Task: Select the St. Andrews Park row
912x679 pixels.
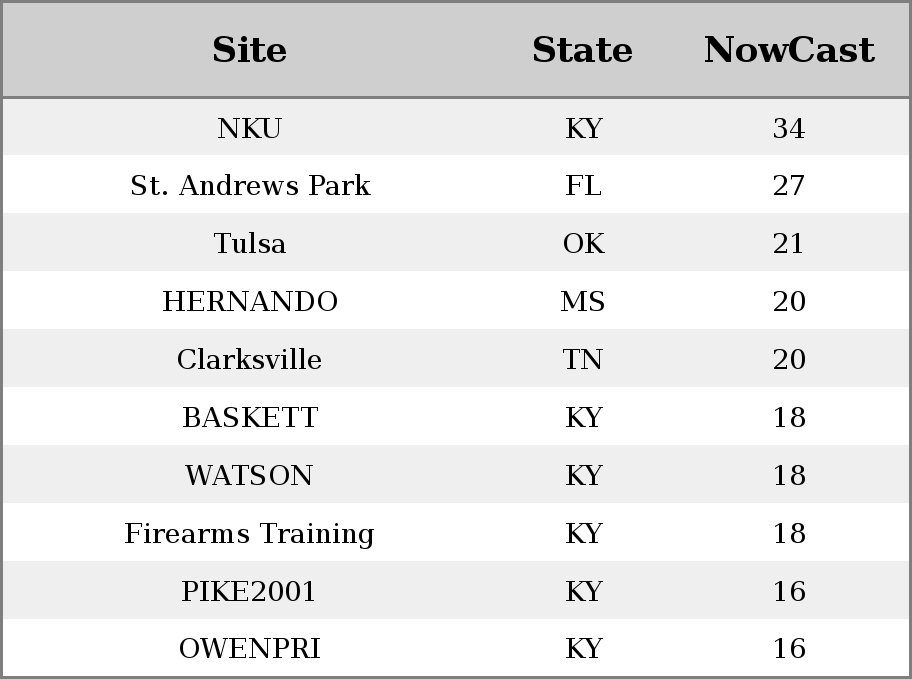Action: click(x=456, y=184)
